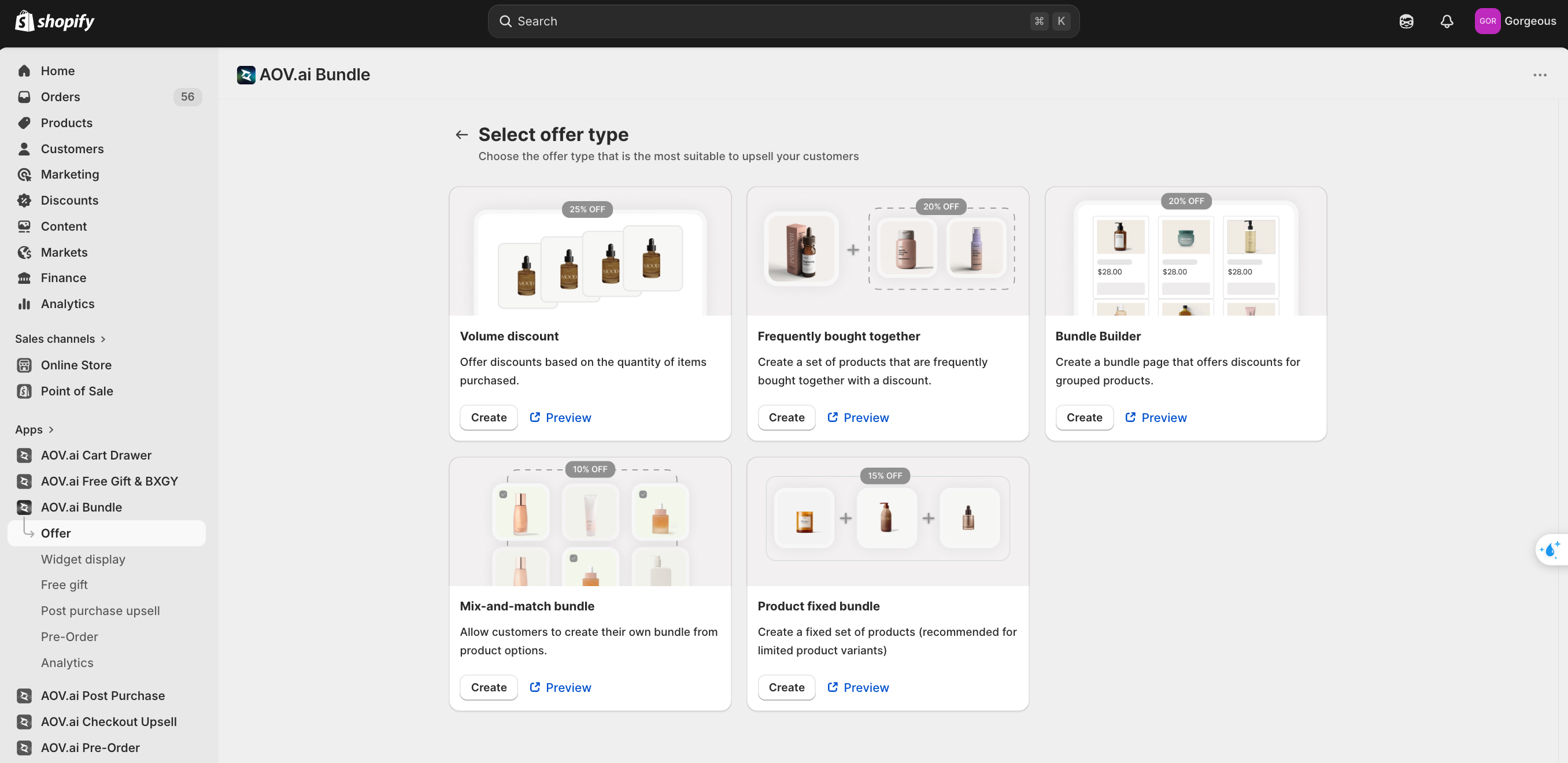Viewport: 1568px width, 763px height.
Task: Expand the Apps section
Action: [x=35, y=429]
